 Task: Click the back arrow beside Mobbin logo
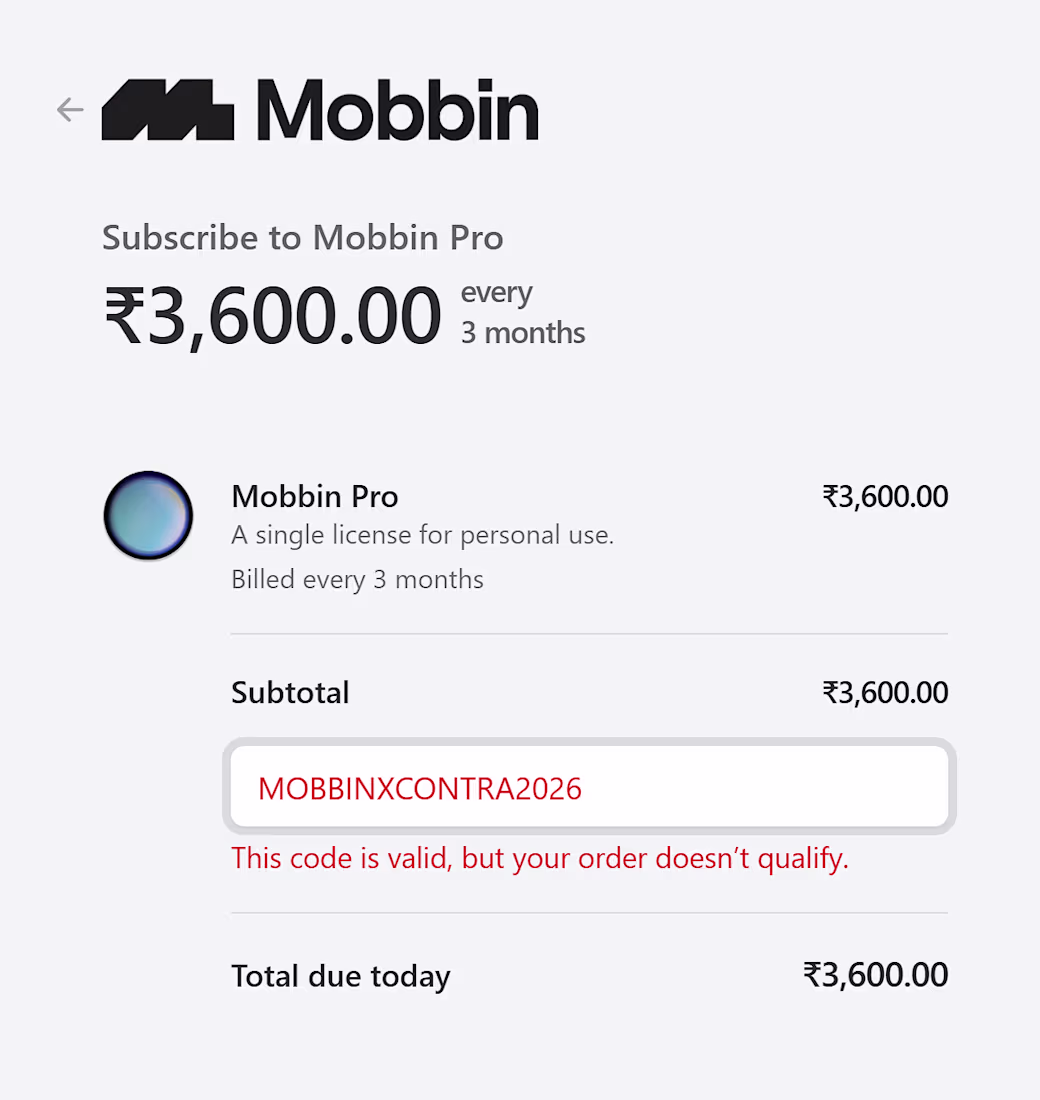pyautogui.click(x=70, y=109)
